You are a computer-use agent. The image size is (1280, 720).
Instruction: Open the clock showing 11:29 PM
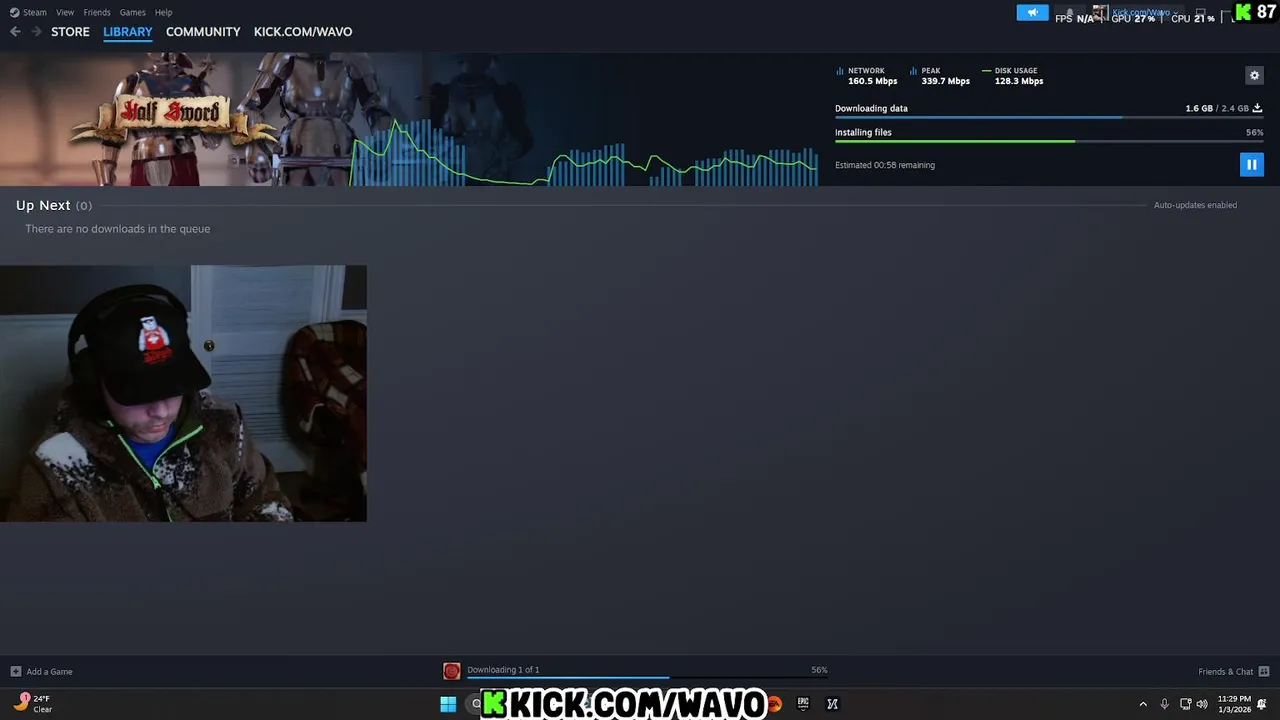[x=1234, y=704]
